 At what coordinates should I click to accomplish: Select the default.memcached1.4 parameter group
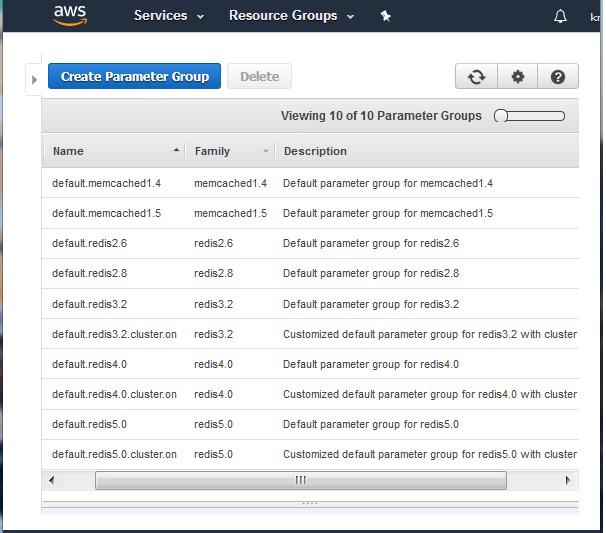(106, 183)
